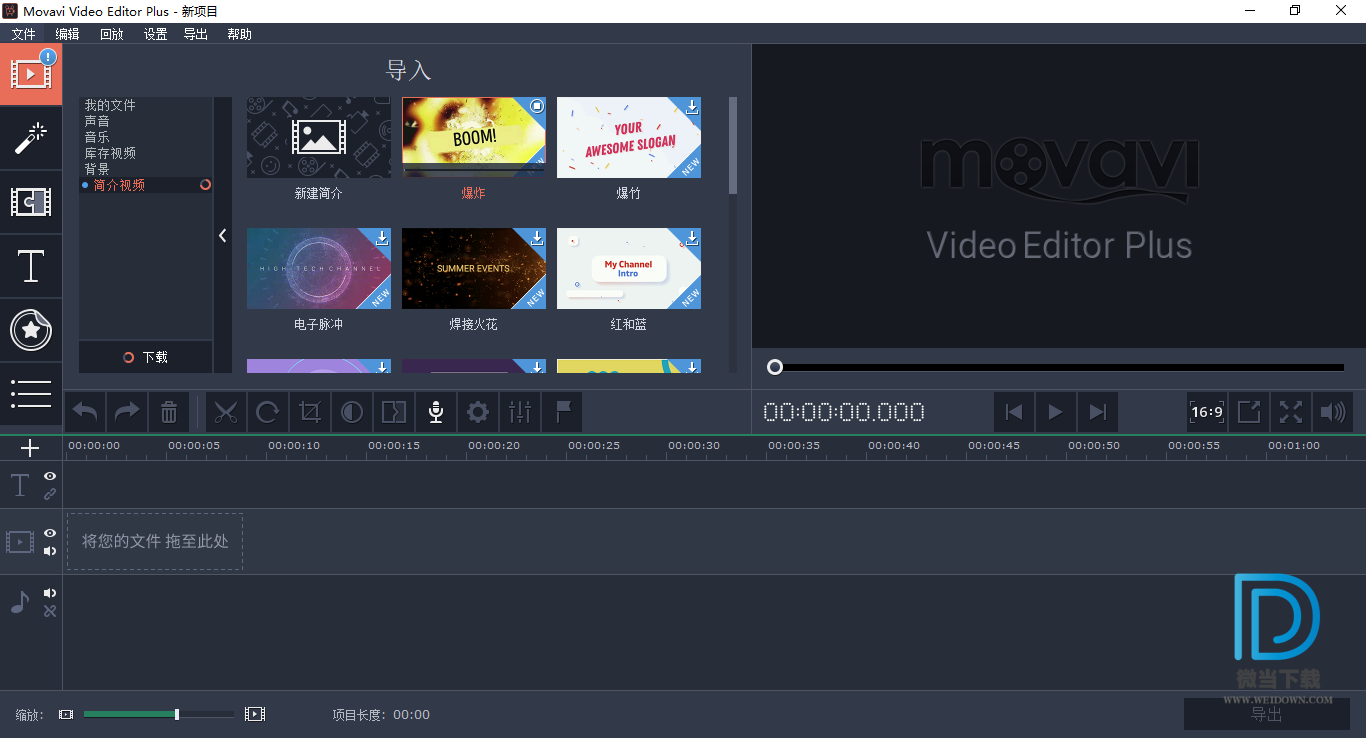Open the Import media tab in sidebar
The width and height of the screenshot is (1366, 738).
coord(31,74)
